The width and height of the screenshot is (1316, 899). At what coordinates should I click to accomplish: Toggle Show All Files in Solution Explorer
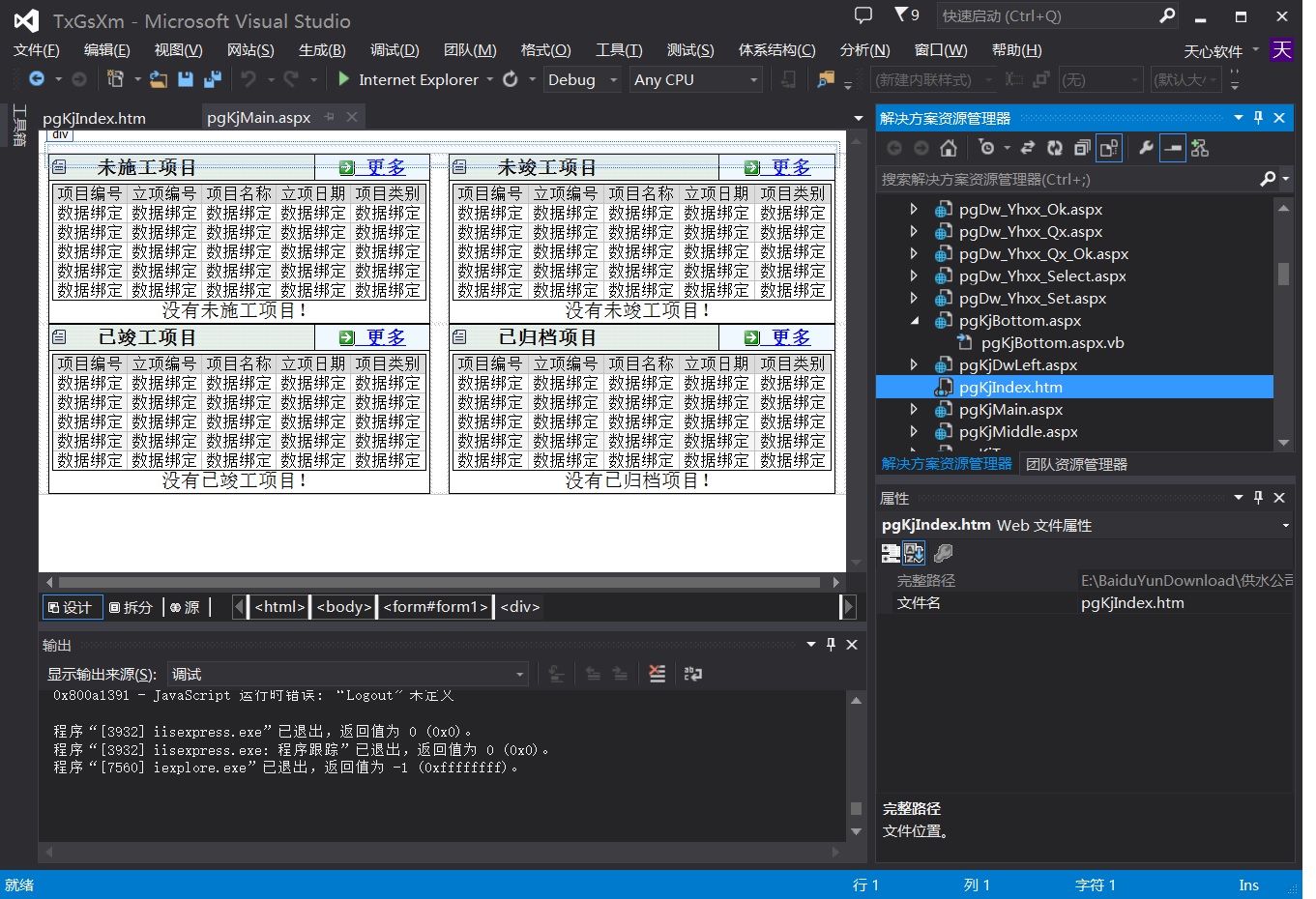1109,148
